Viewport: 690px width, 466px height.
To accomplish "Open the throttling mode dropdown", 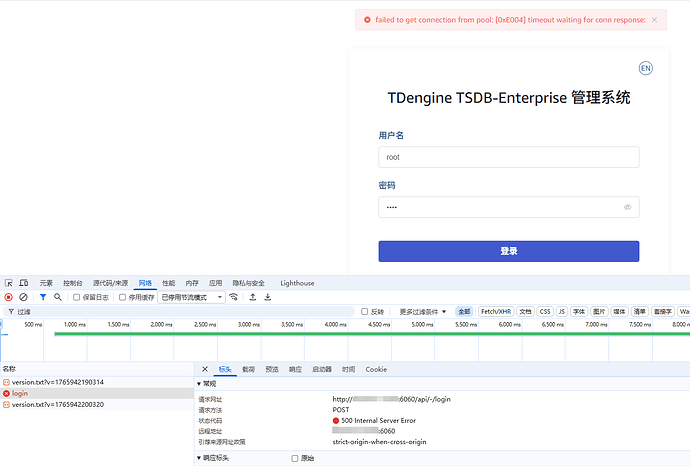I will point(192,297).
